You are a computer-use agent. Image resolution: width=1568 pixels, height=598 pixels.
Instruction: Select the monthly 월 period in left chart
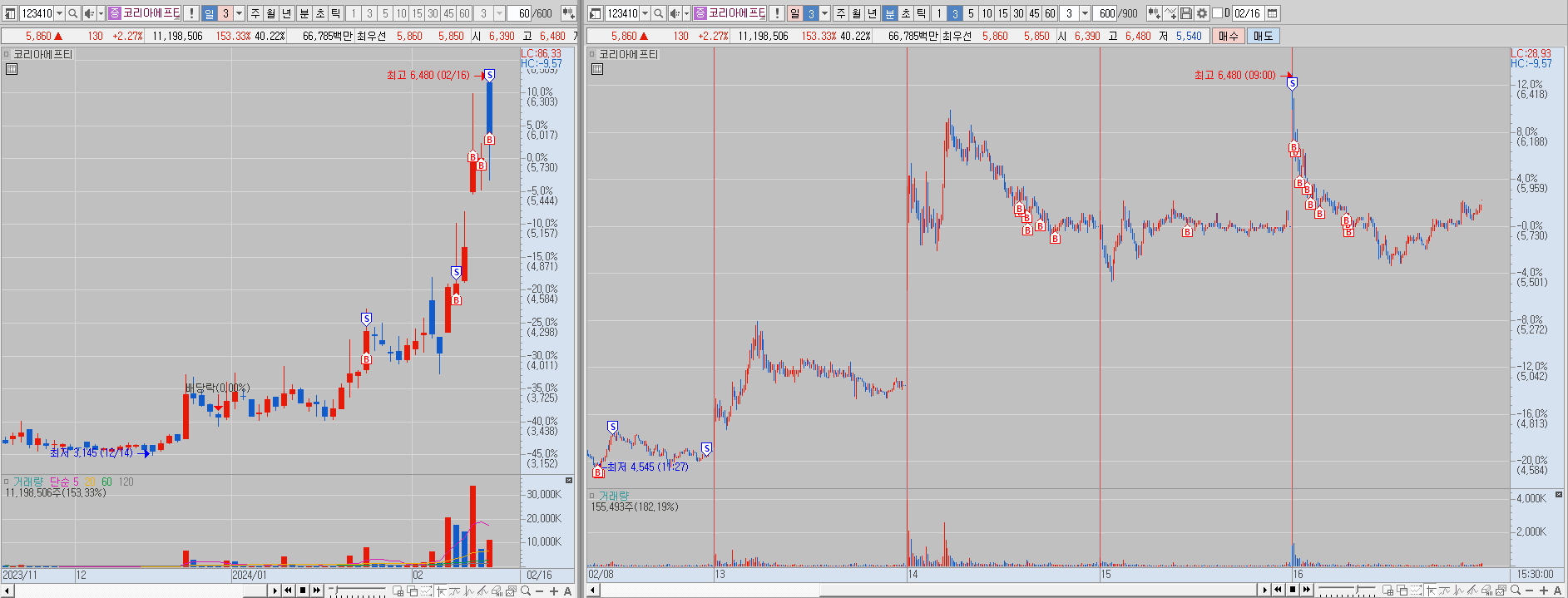pos(271,13)
